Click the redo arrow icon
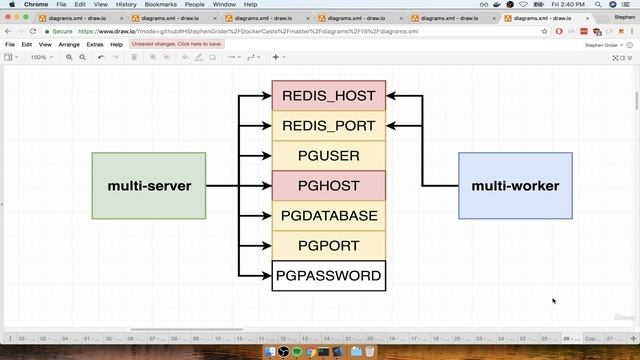 (x=116, y=58)
